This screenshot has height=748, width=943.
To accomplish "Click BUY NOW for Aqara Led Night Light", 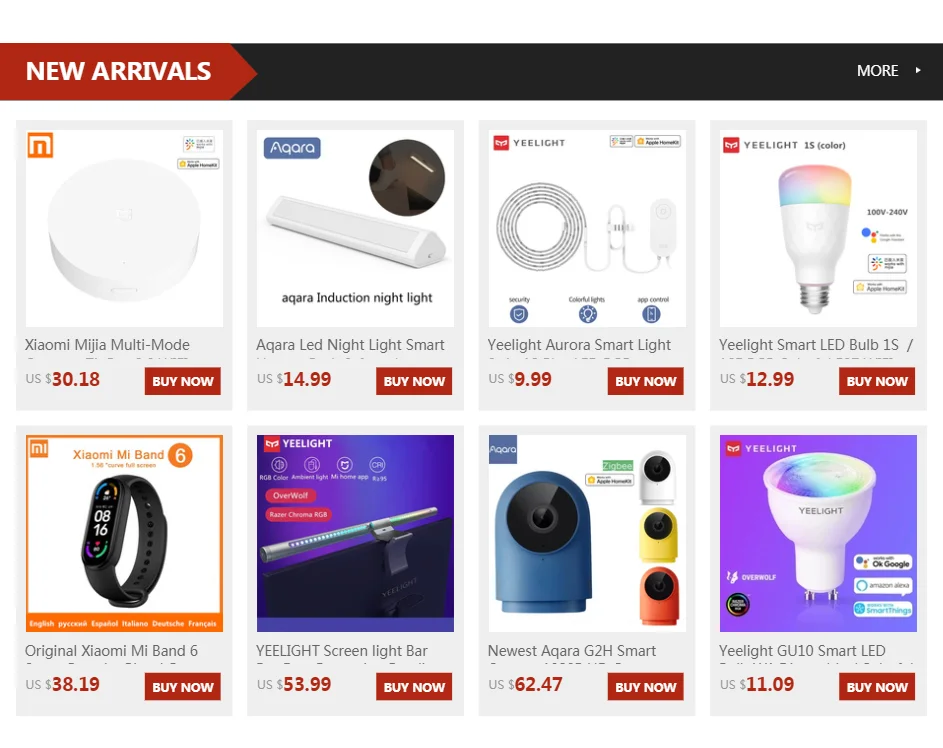I will point(414,381).
